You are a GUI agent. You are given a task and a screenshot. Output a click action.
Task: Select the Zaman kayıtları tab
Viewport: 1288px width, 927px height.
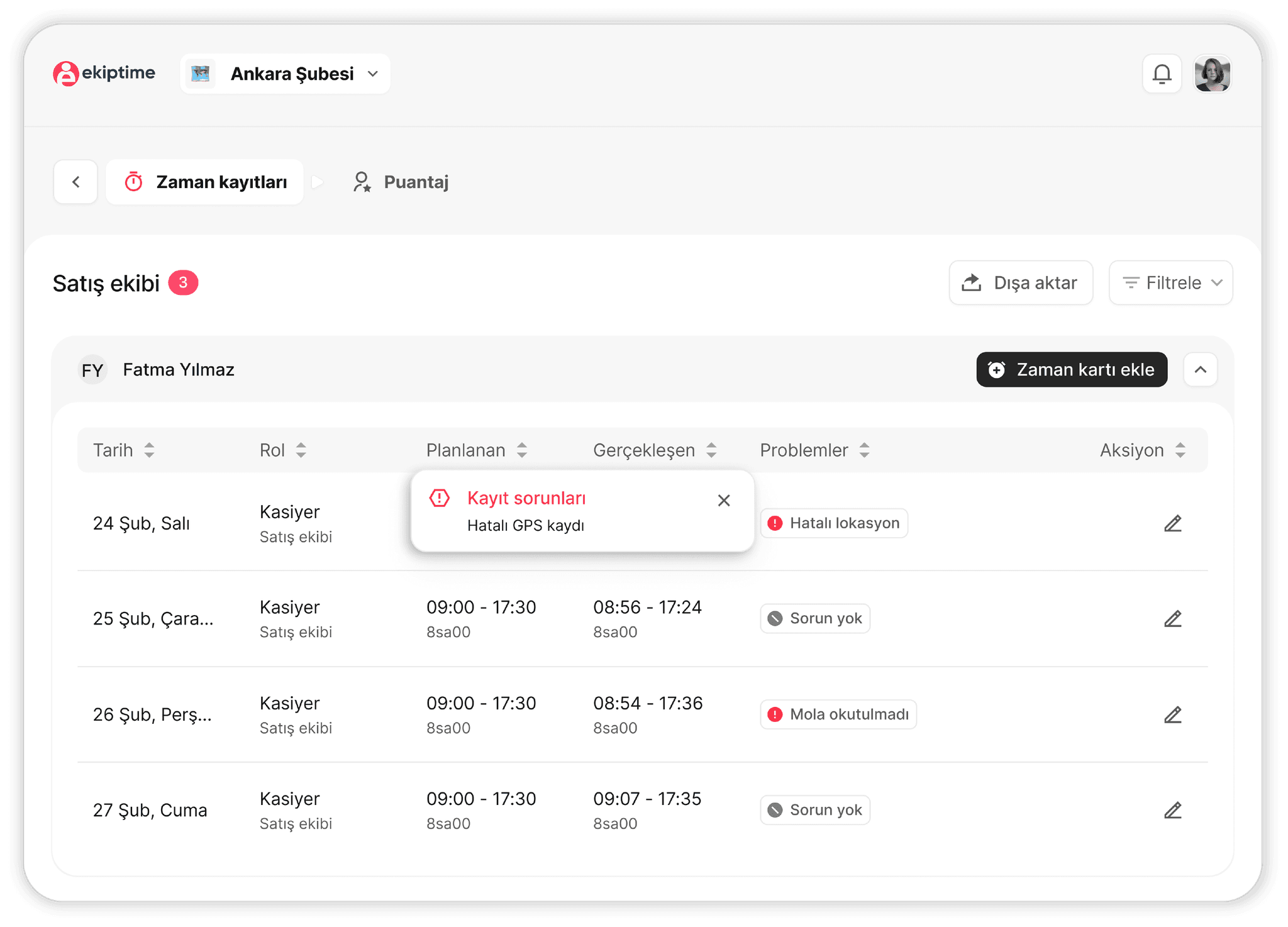click(x=205, y=182)
